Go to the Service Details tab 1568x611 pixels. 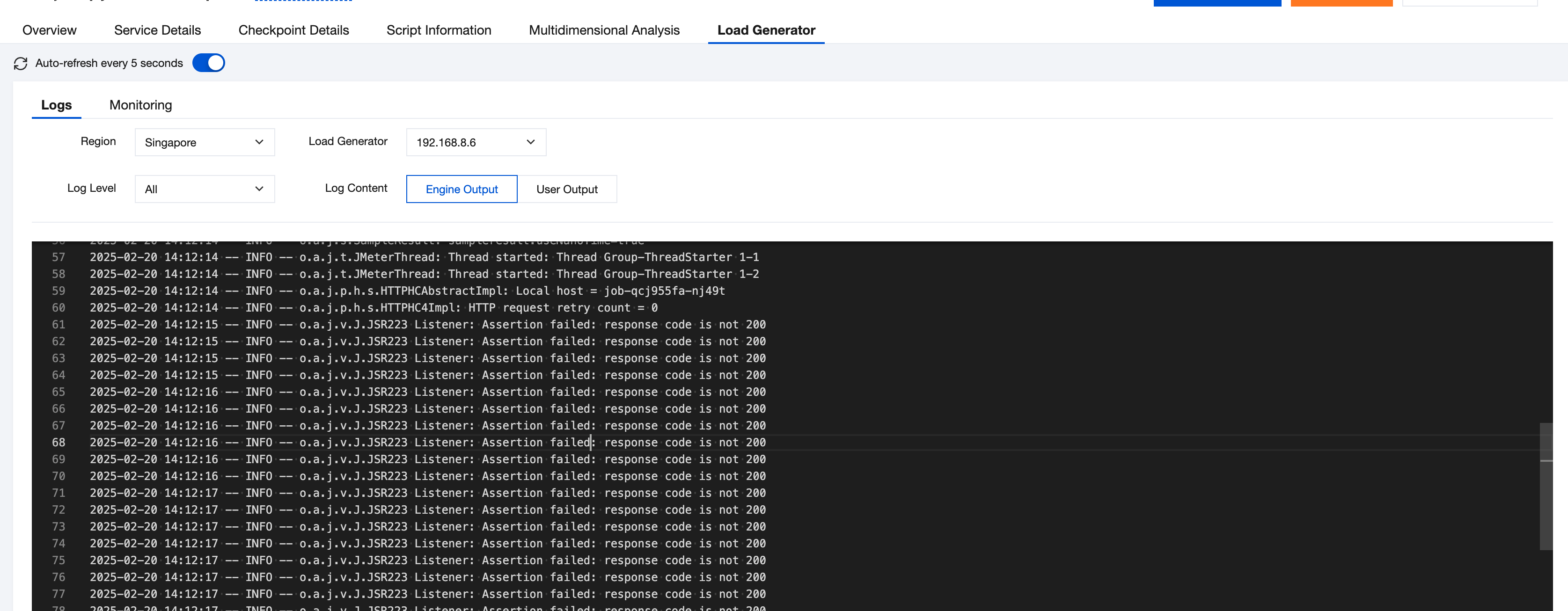pyautogui.click(x=157, y=30)
